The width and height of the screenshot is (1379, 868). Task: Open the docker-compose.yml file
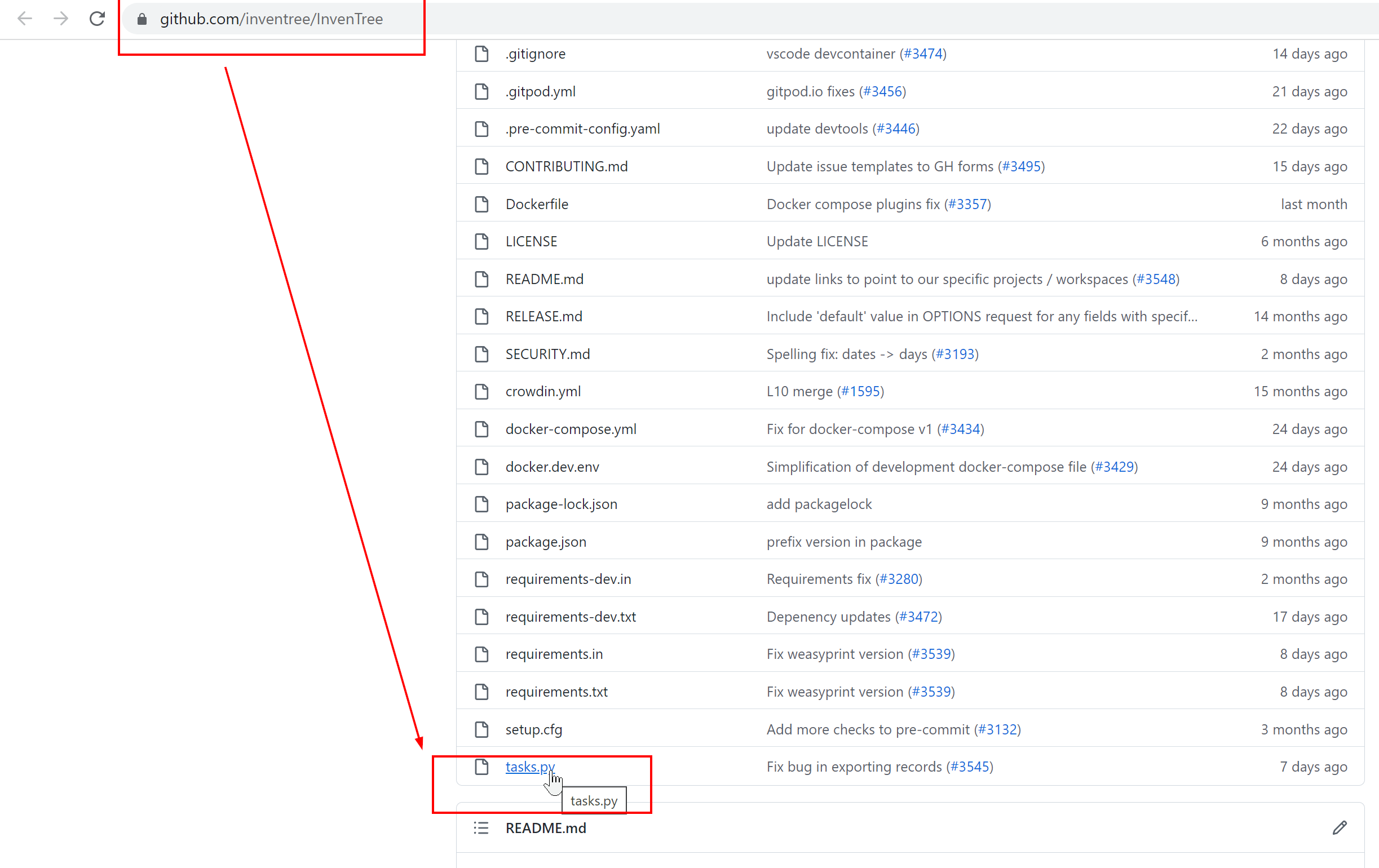pos(571,428)
